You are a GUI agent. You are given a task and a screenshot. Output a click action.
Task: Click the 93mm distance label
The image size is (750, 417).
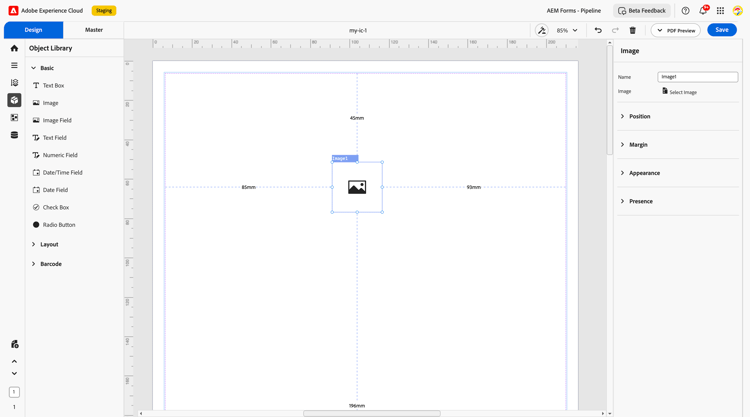474,187
